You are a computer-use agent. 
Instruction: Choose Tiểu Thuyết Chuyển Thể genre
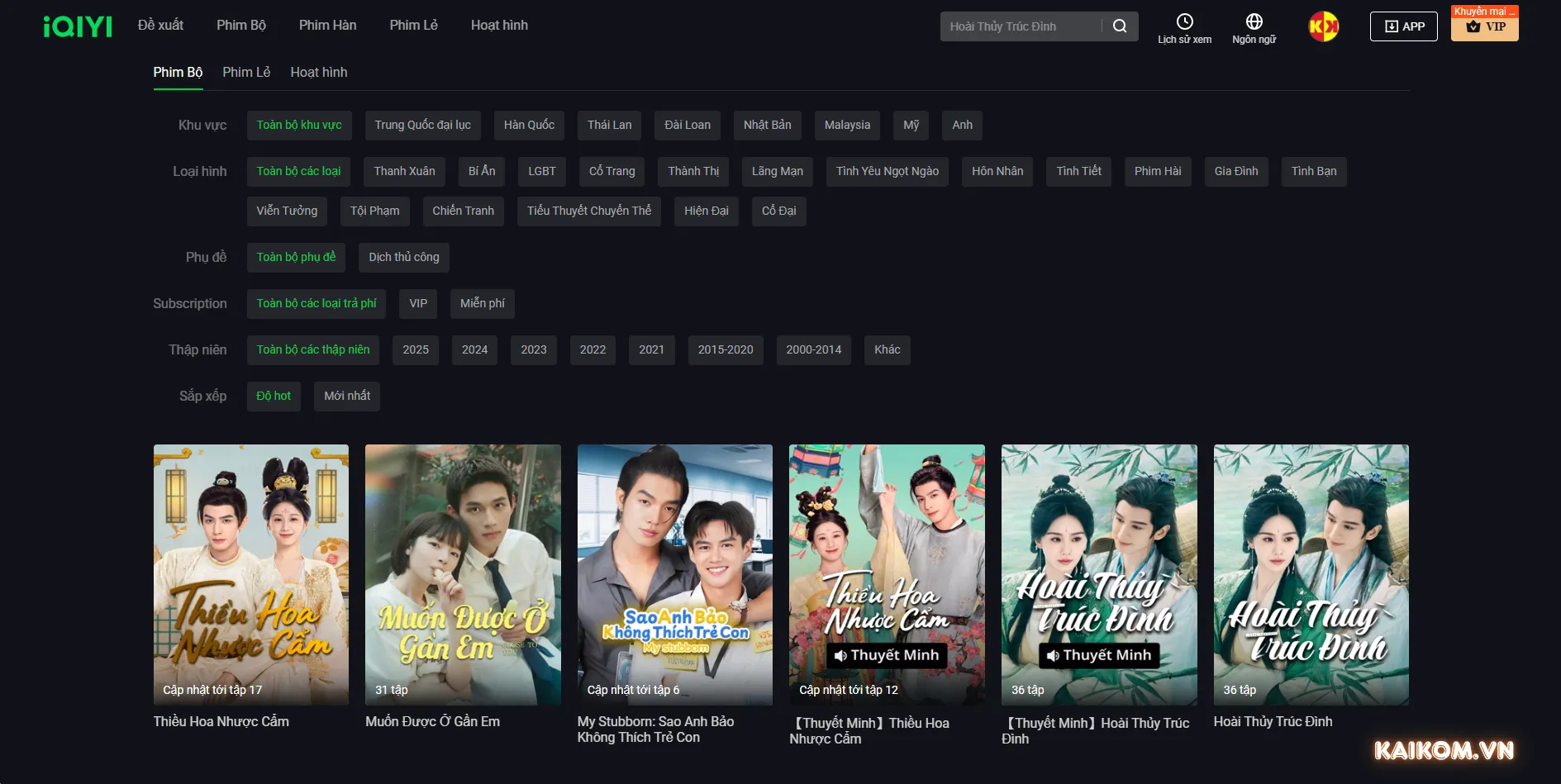589,211
